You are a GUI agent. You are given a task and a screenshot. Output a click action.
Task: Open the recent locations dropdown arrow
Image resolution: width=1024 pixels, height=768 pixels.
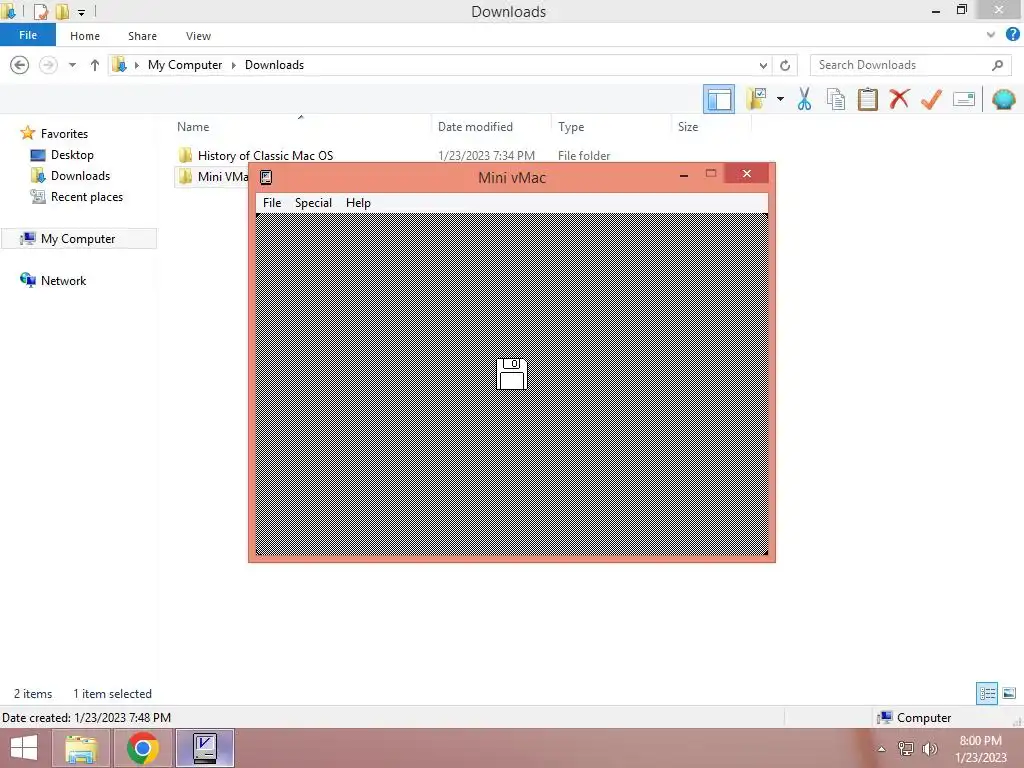[72, 65]
